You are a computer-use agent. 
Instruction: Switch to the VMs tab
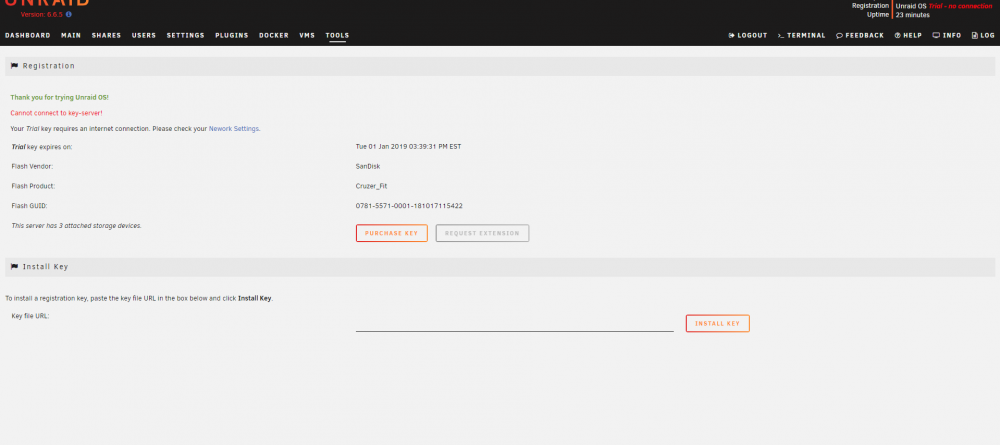coord(307,36)
